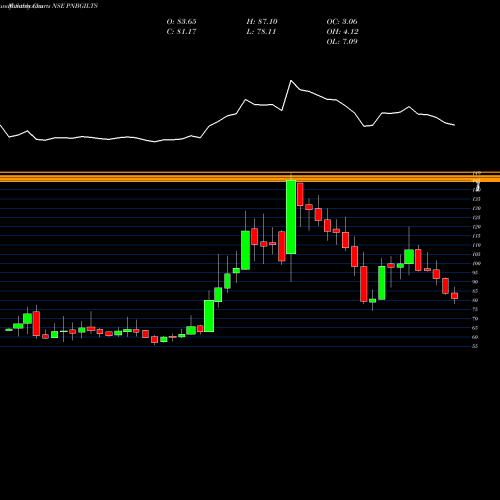The image size is (500, 500).
Task: Select the high value H: 87.10
Action: pos(262,22)
